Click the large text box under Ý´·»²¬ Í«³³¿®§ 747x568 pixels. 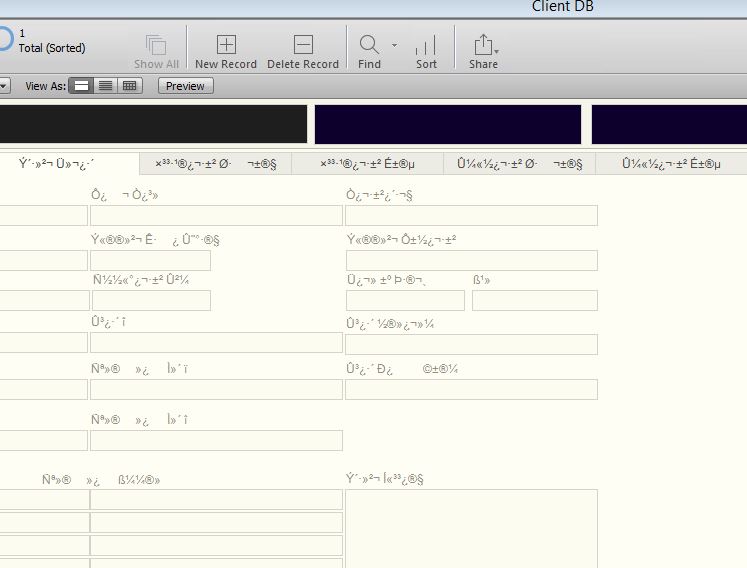[471, 528]
